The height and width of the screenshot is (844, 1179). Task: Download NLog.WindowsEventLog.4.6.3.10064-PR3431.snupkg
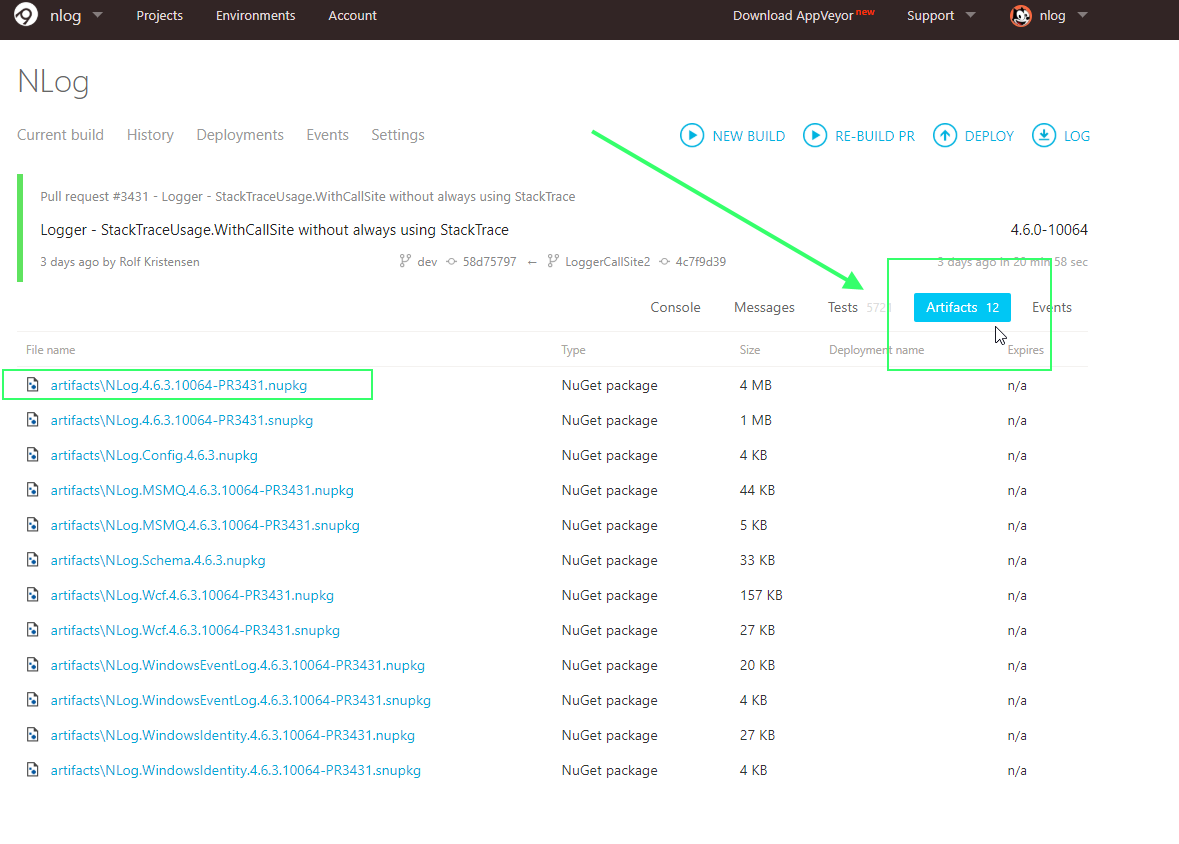[x=241, y=700]
